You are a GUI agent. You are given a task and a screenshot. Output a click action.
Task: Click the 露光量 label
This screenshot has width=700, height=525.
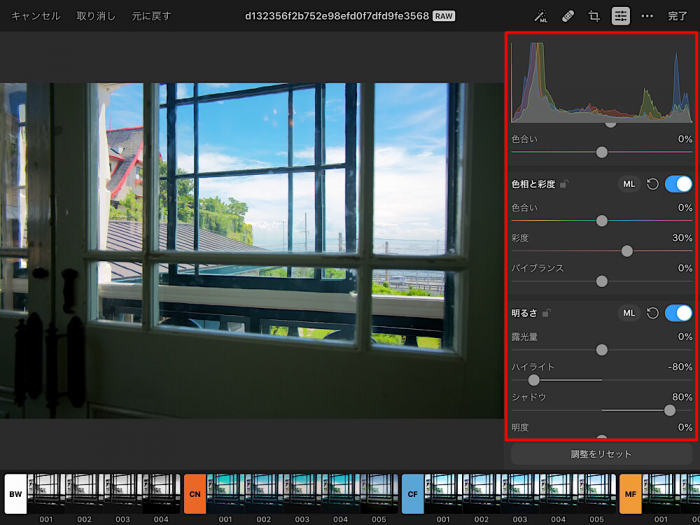(x=524, y=337)
